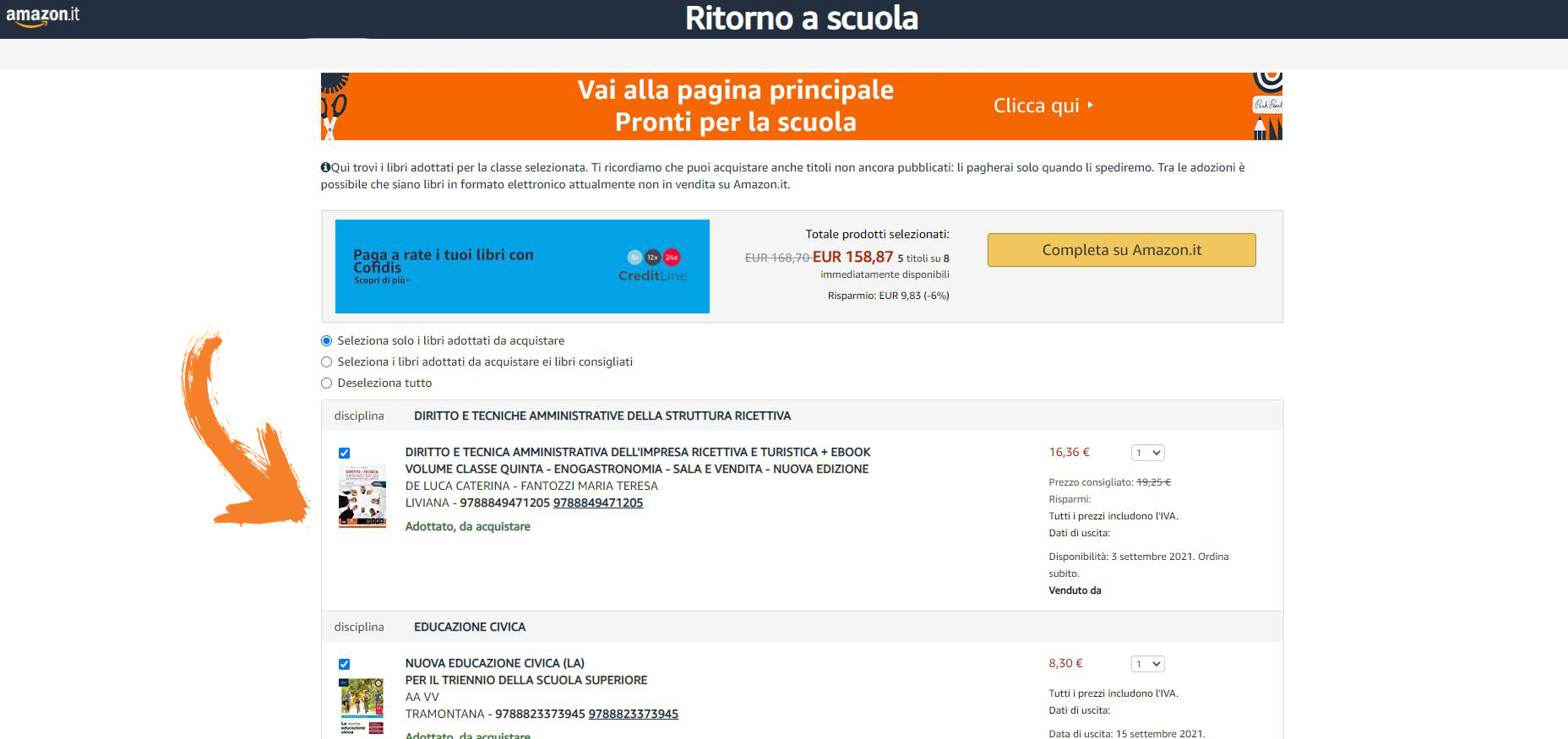Follow ISBN link 9788823373945
Image resolution: width=1568 pixels, height=739 pixels.
(634, 714)
